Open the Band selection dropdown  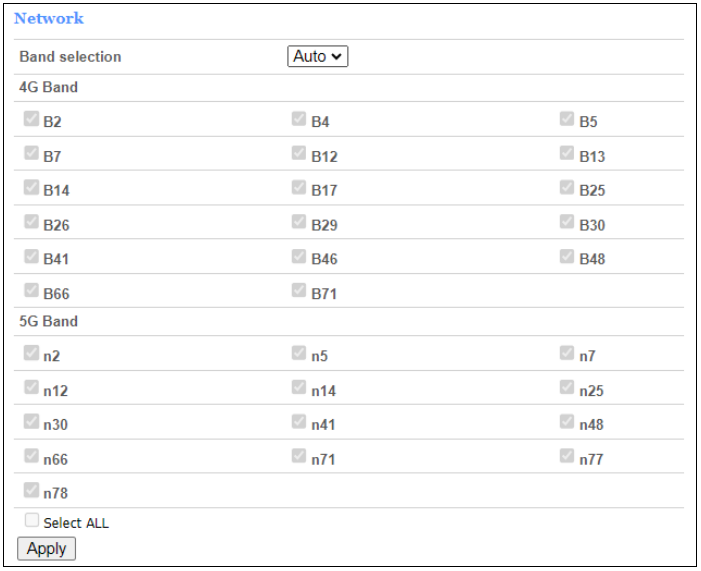click(x=317, y=57)
